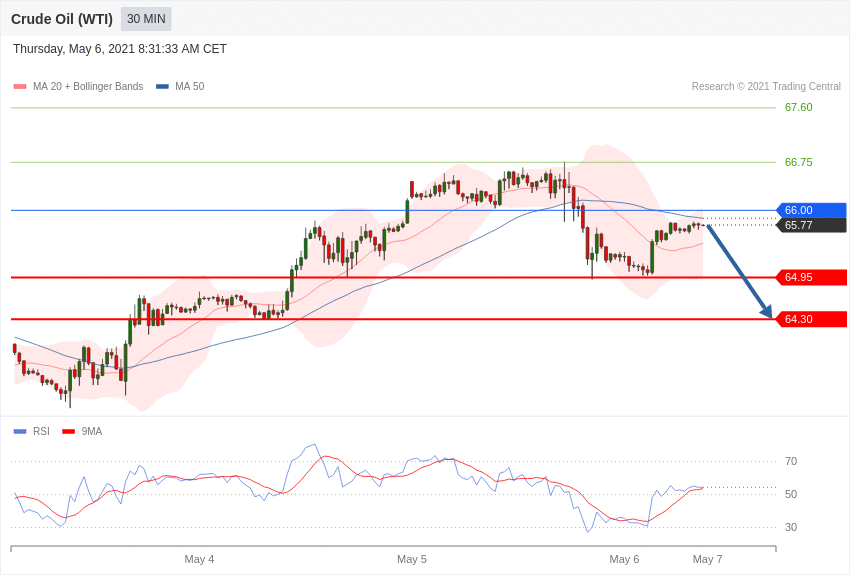850x576 pixels.
Task: Click the RSI 50 level label
Action: pyautogui.click(x=791, y=494)
